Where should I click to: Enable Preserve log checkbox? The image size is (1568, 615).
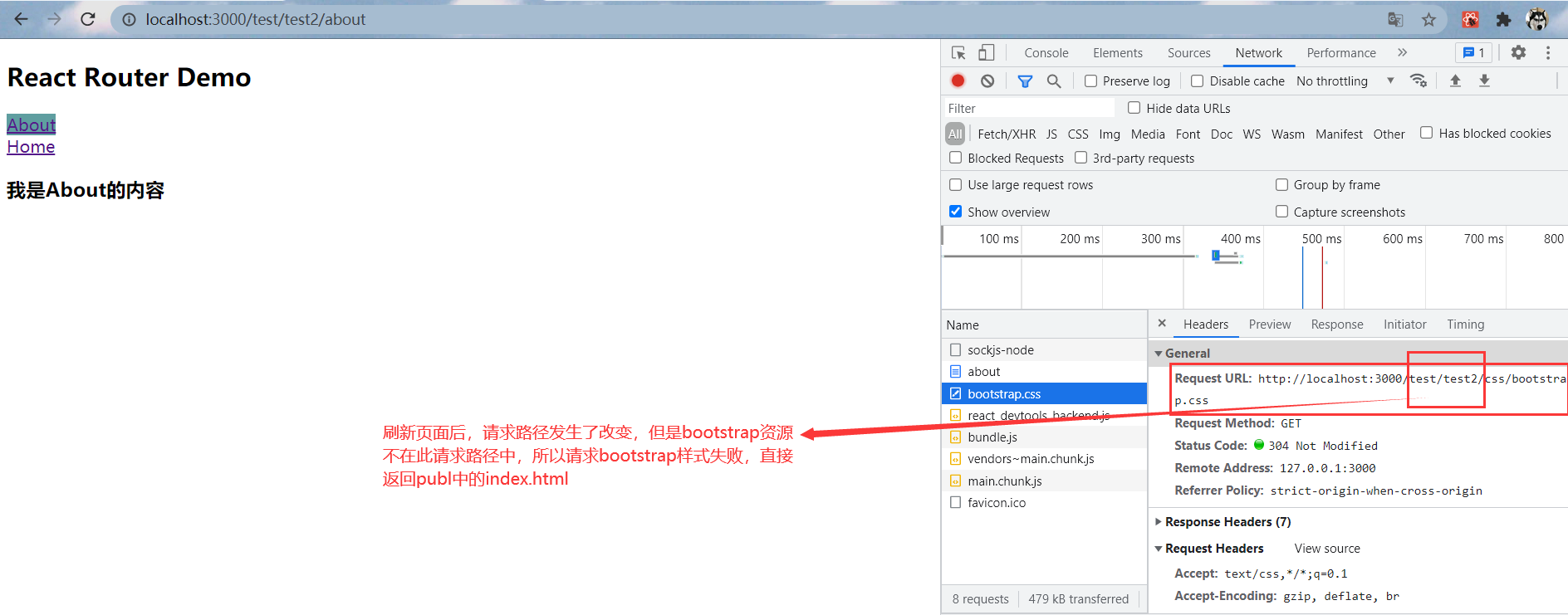(1090, 81)
